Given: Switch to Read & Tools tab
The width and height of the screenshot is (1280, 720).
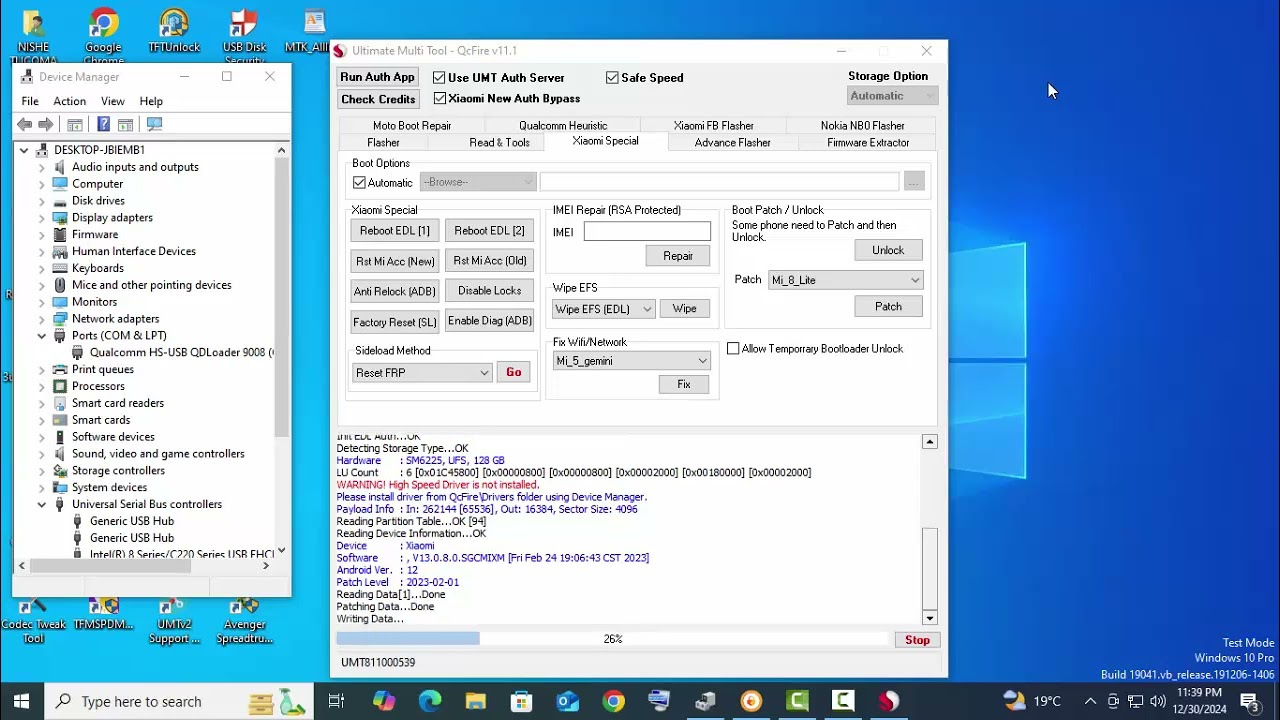Looking at the screenshot, I should pyautogui.click(x=499, y=143).
